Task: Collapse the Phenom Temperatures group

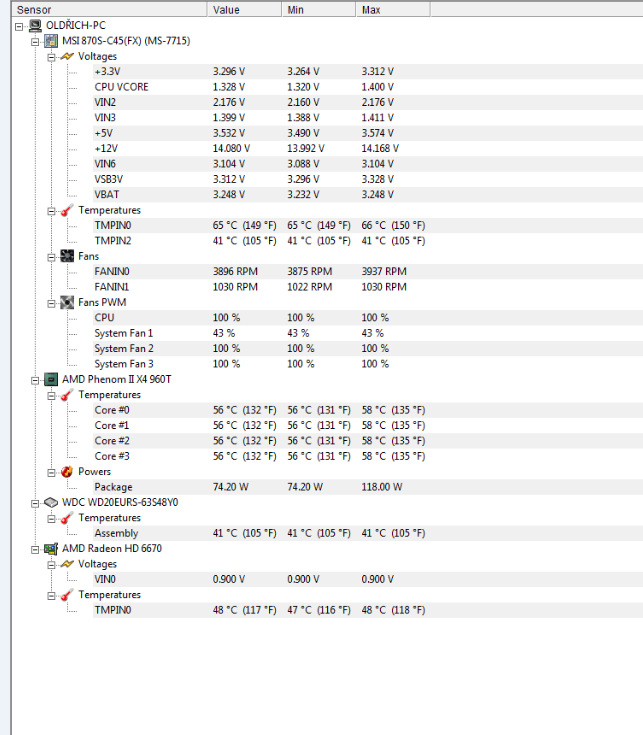Action: (52, 396)
